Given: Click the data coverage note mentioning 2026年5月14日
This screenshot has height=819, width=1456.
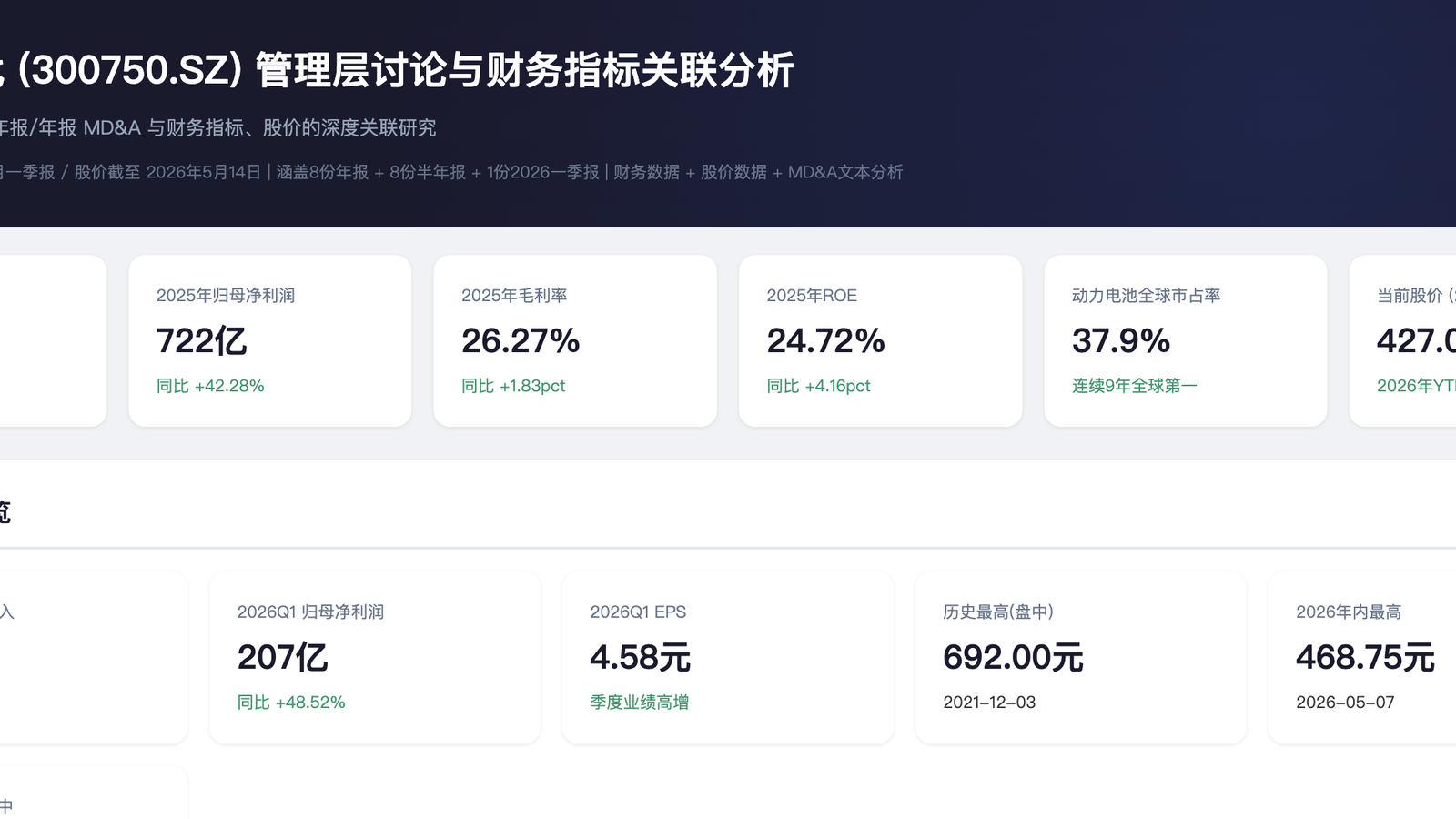Looking at the screenshot, I should click(451, 172).
